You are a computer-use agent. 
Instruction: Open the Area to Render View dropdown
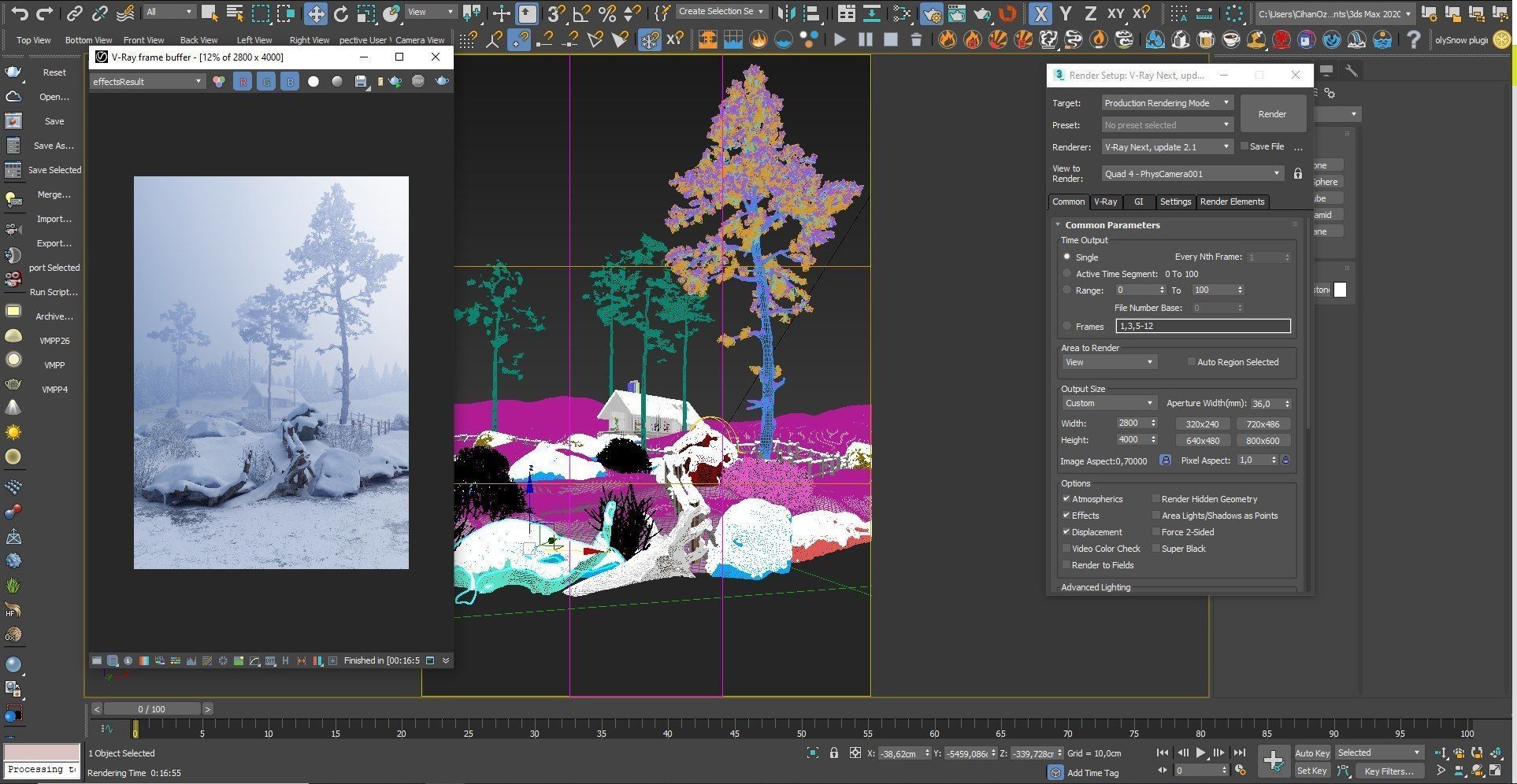tap(1108, 362)
